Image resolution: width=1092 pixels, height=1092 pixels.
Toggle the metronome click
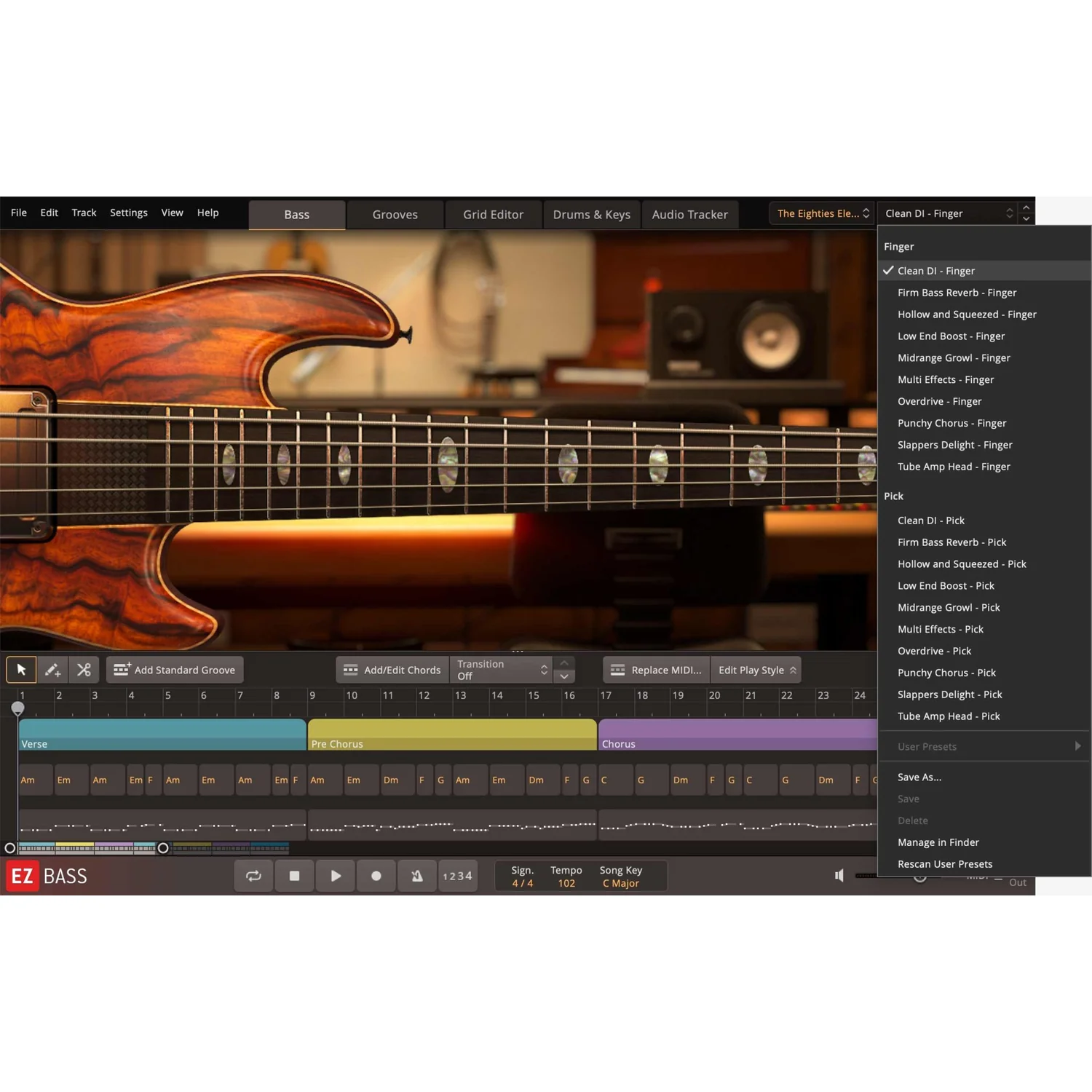(x=417, y=876)
